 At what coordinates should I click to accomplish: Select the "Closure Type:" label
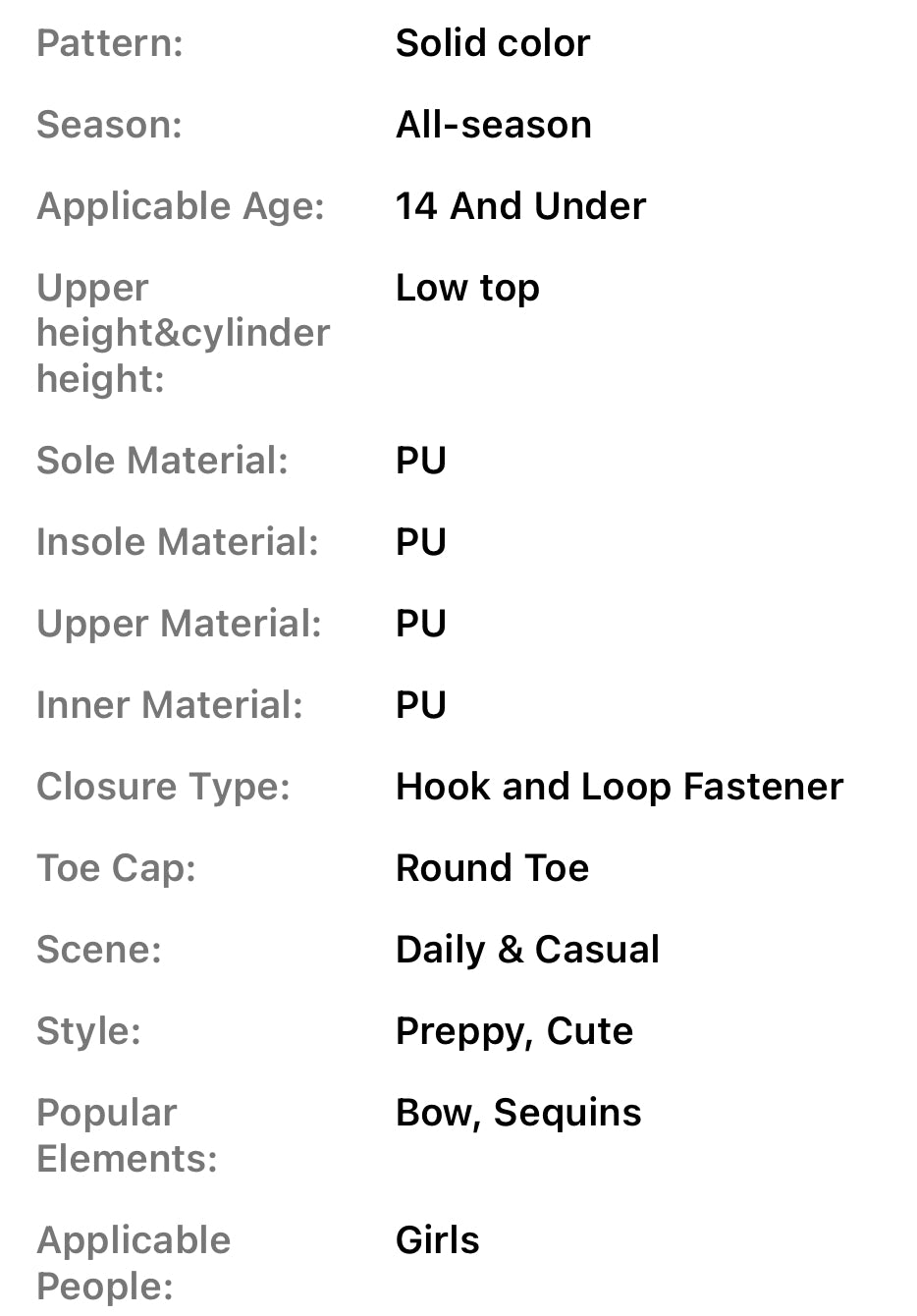(163, 787)
